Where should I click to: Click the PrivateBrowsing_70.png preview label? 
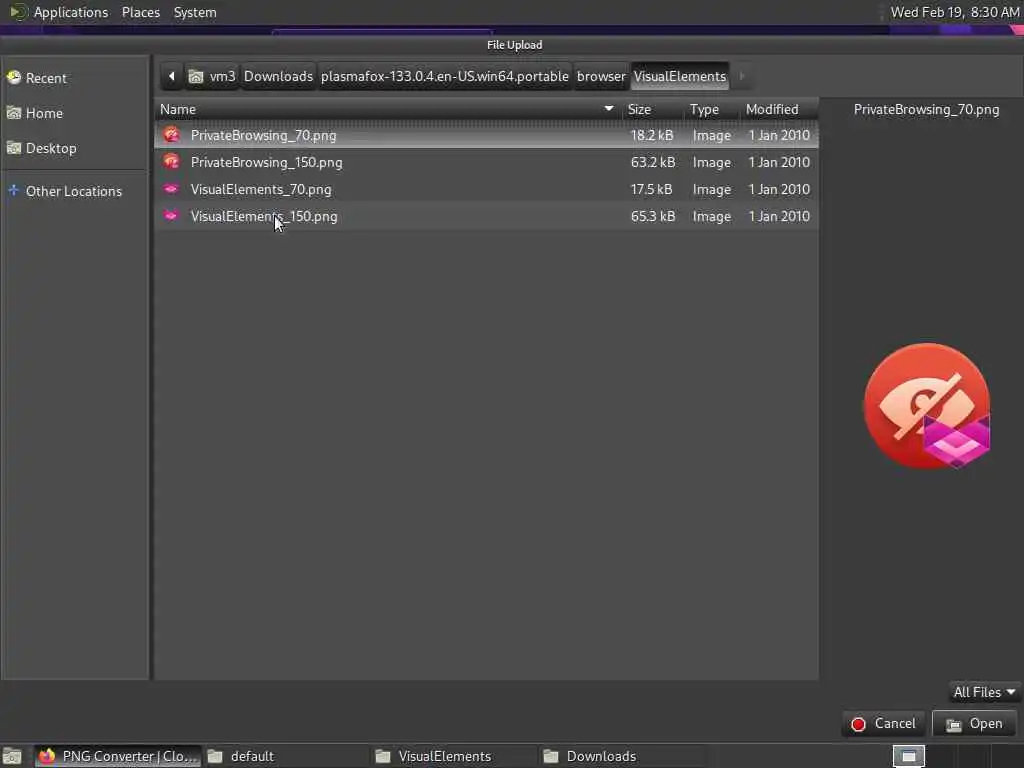(926, 109)
